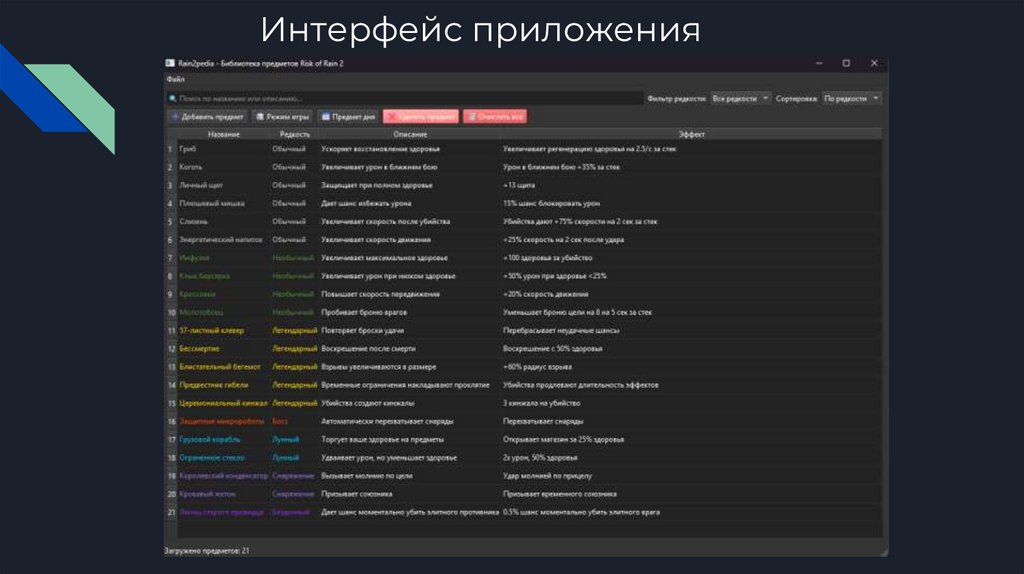
Task: Select the item name 'Церемониальный кинжал'
Action: point(223,404)
